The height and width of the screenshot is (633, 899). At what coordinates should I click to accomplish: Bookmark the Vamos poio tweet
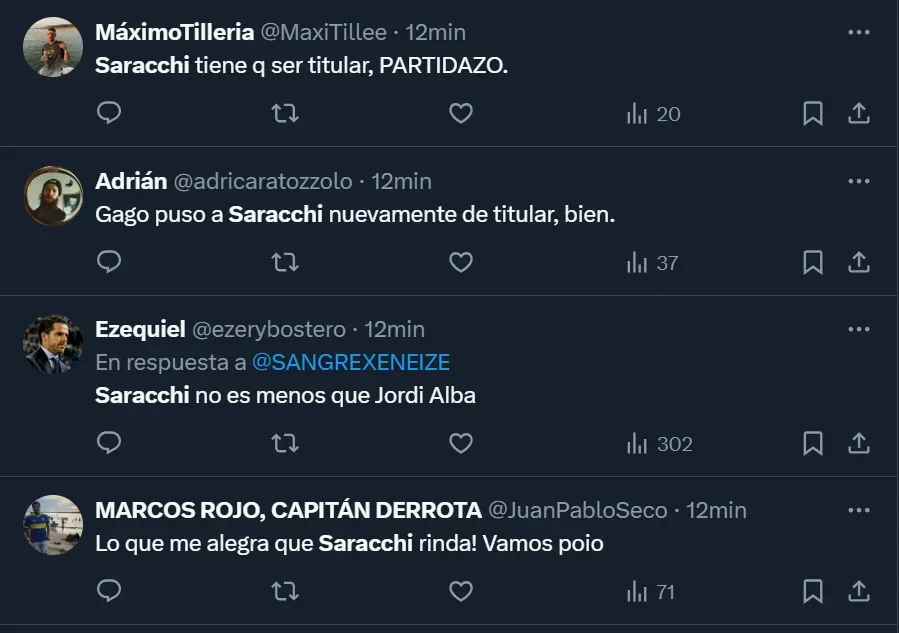coord(813,592)
